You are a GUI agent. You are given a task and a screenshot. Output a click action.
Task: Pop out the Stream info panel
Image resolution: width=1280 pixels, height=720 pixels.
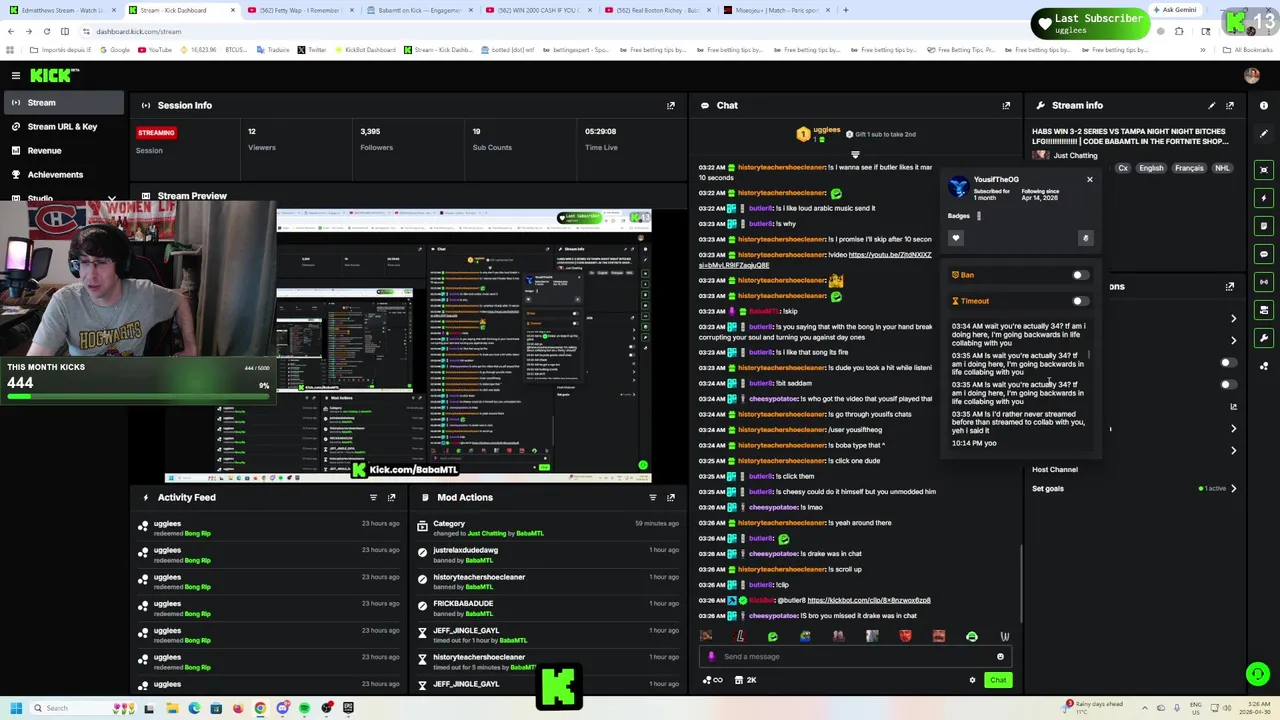[1230, 105]
